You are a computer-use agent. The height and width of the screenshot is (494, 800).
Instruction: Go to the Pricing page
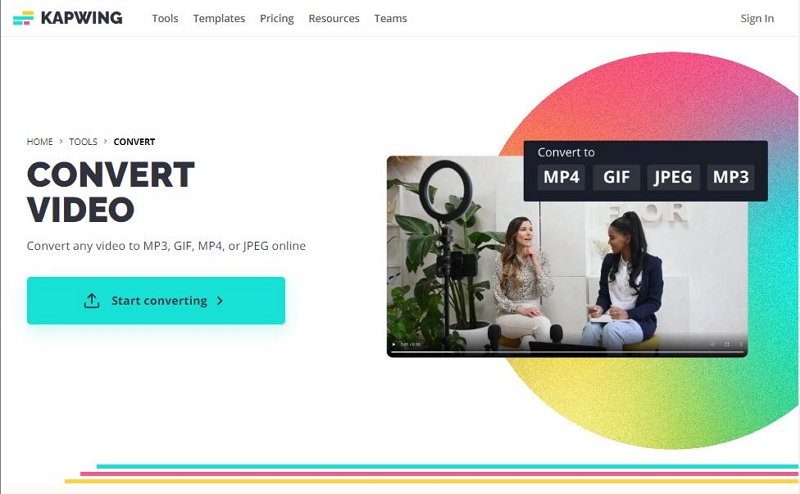277,18
